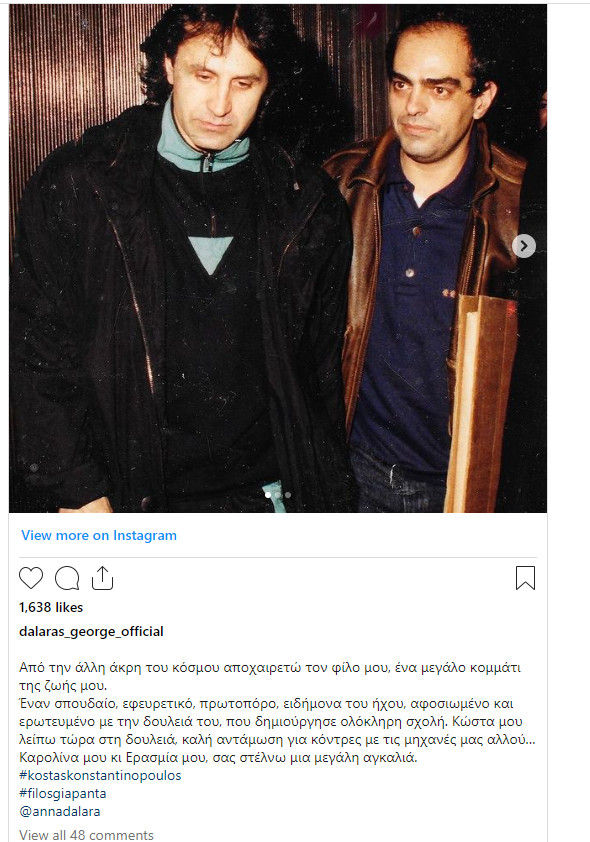Open comments via the speech bubble icon
Image resolution: width=590 pixels, height=842 pixels.
pos(67,578)
